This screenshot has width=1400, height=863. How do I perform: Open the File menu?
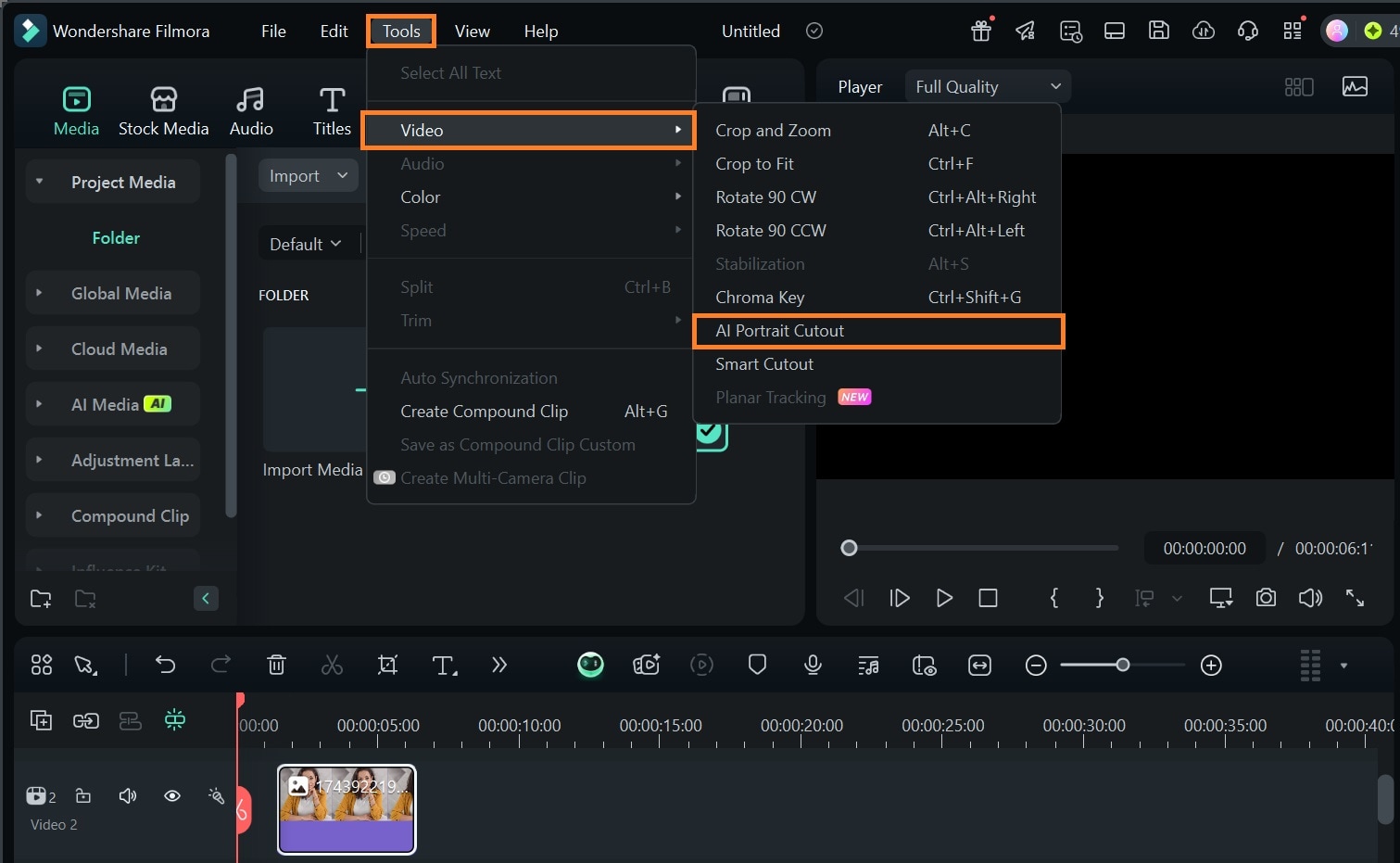[273, 31]
